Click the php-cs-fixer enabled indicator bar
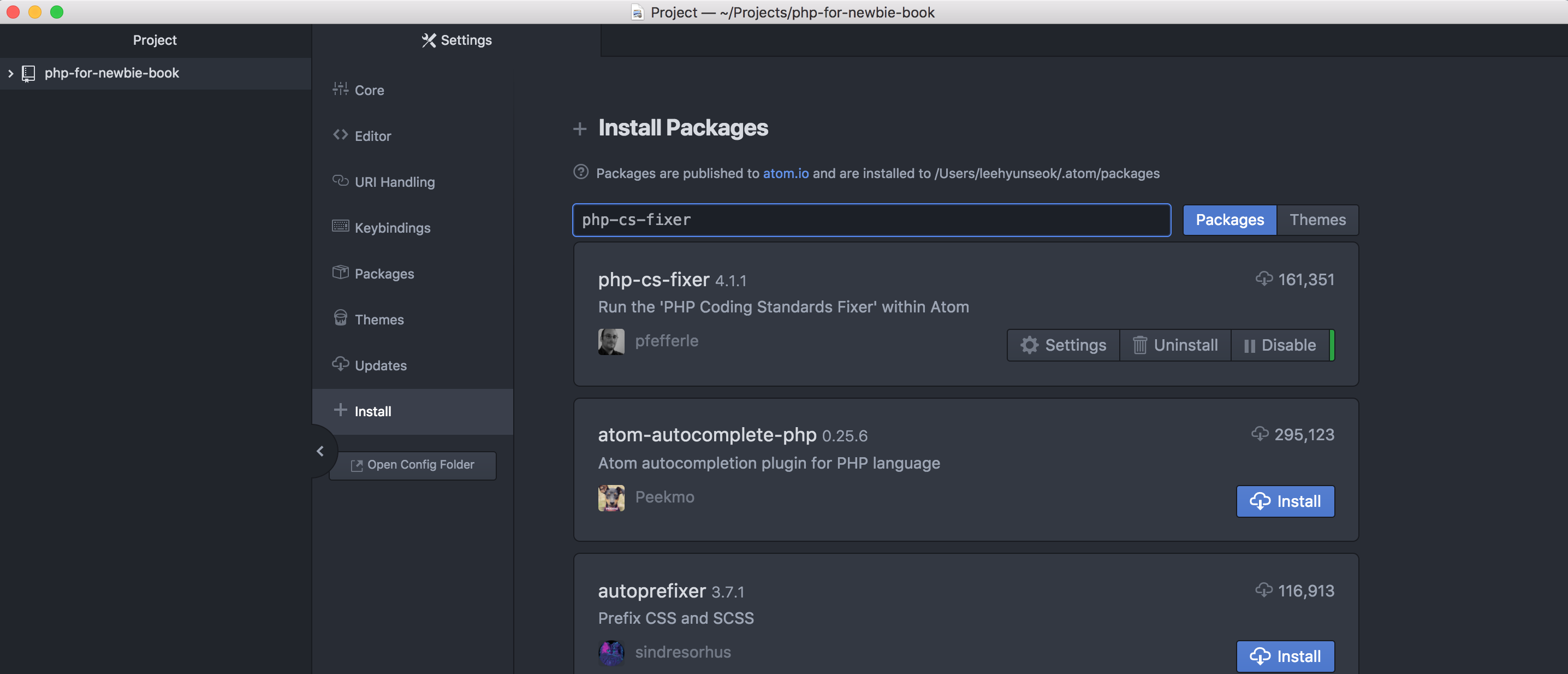This screenshot has height=674, width=1568. coord(1331,345)
